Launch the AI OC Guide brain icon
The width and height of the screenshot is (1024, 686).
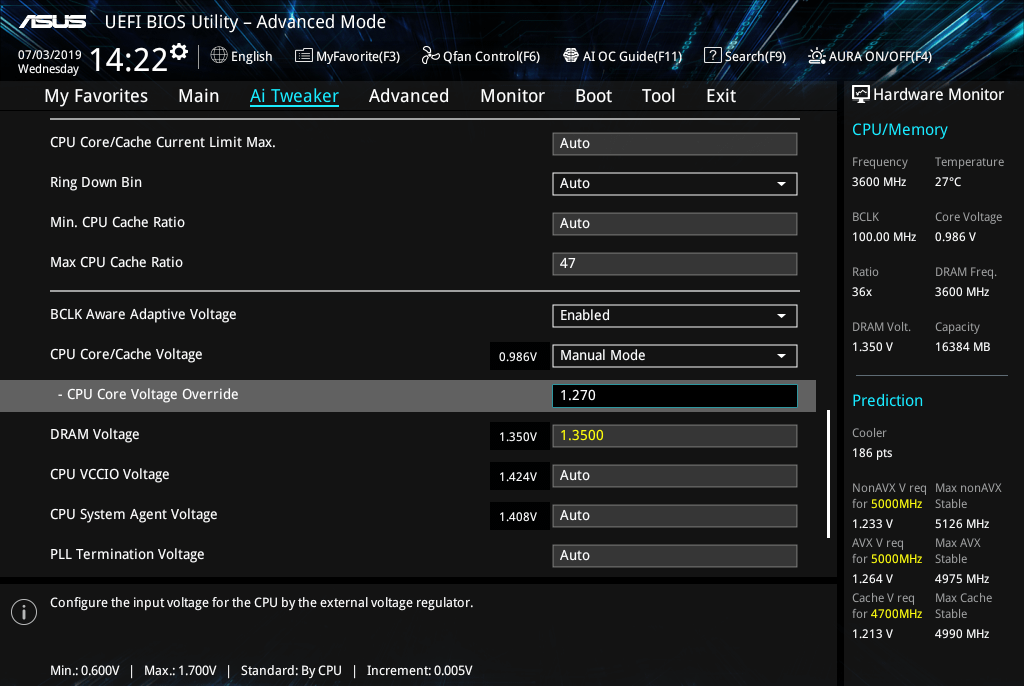[x=571, y=56]
